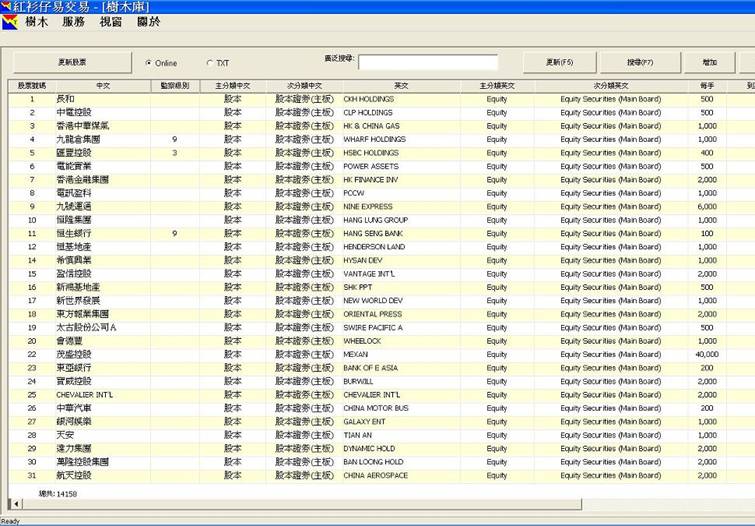Select the BURWILL cell
The height and width of the screenshot is (526, 755).
[401, 381]
